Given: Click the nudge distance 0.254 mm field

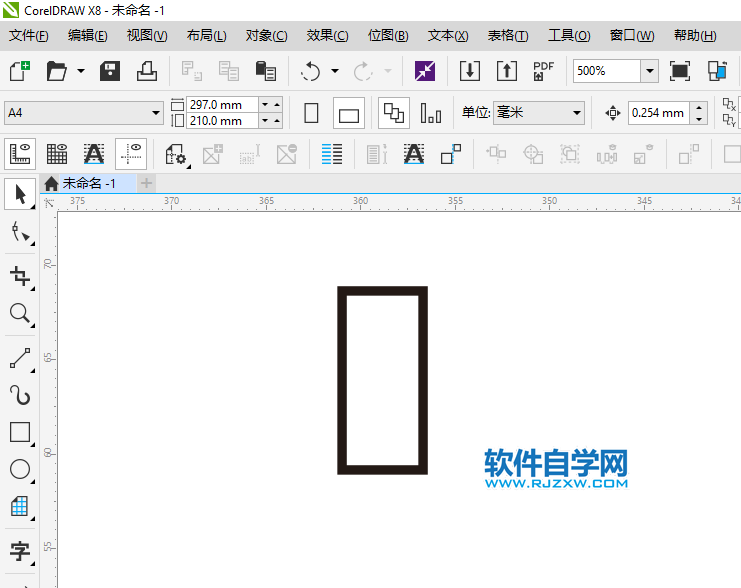Looking at the screenshot, I should [658, 113].
